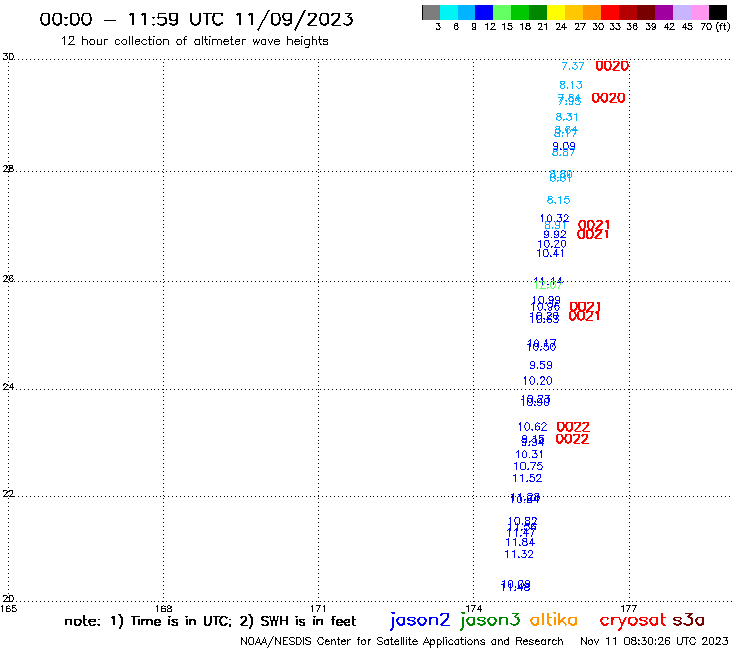Click the jason3 satellite label
Viewport: 740px width, 650px height.
pyautogui.click(x=490, y=620)
